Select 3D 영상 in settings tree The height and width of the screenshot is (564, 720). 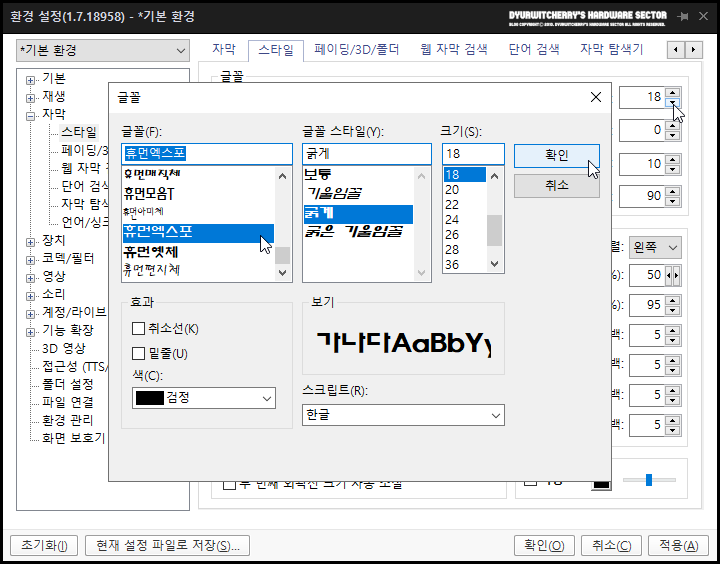pos(64,348)
